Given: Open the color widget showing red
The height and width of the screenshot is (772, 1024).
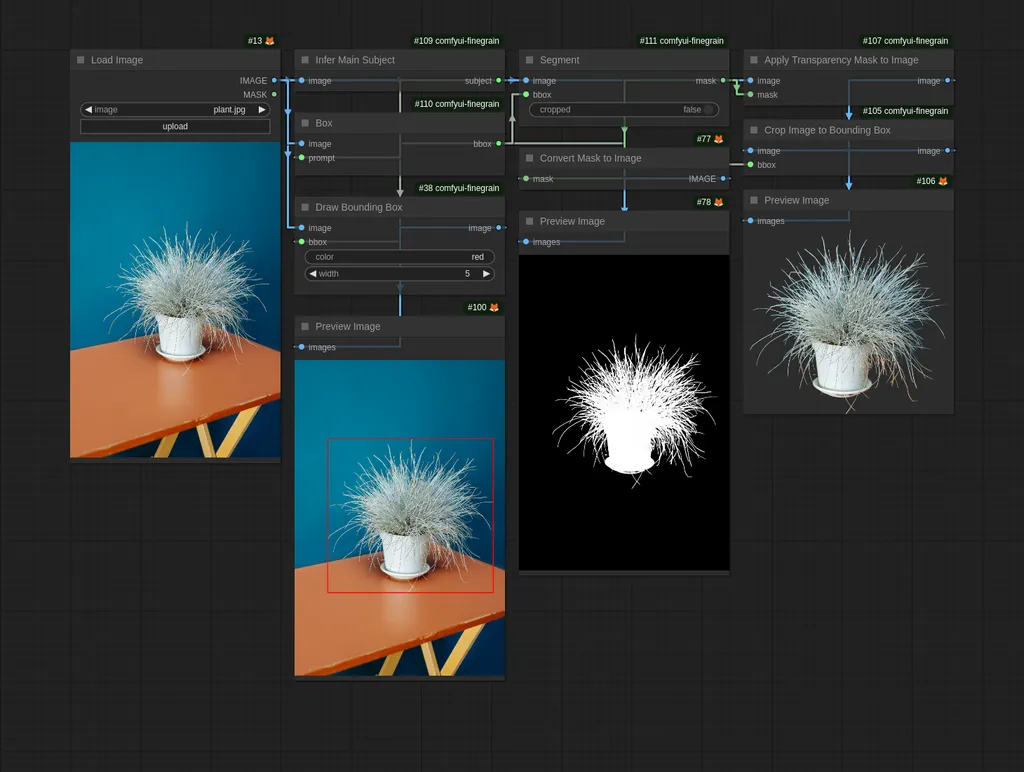Looking at the screenshot, I should click(399, 257).
